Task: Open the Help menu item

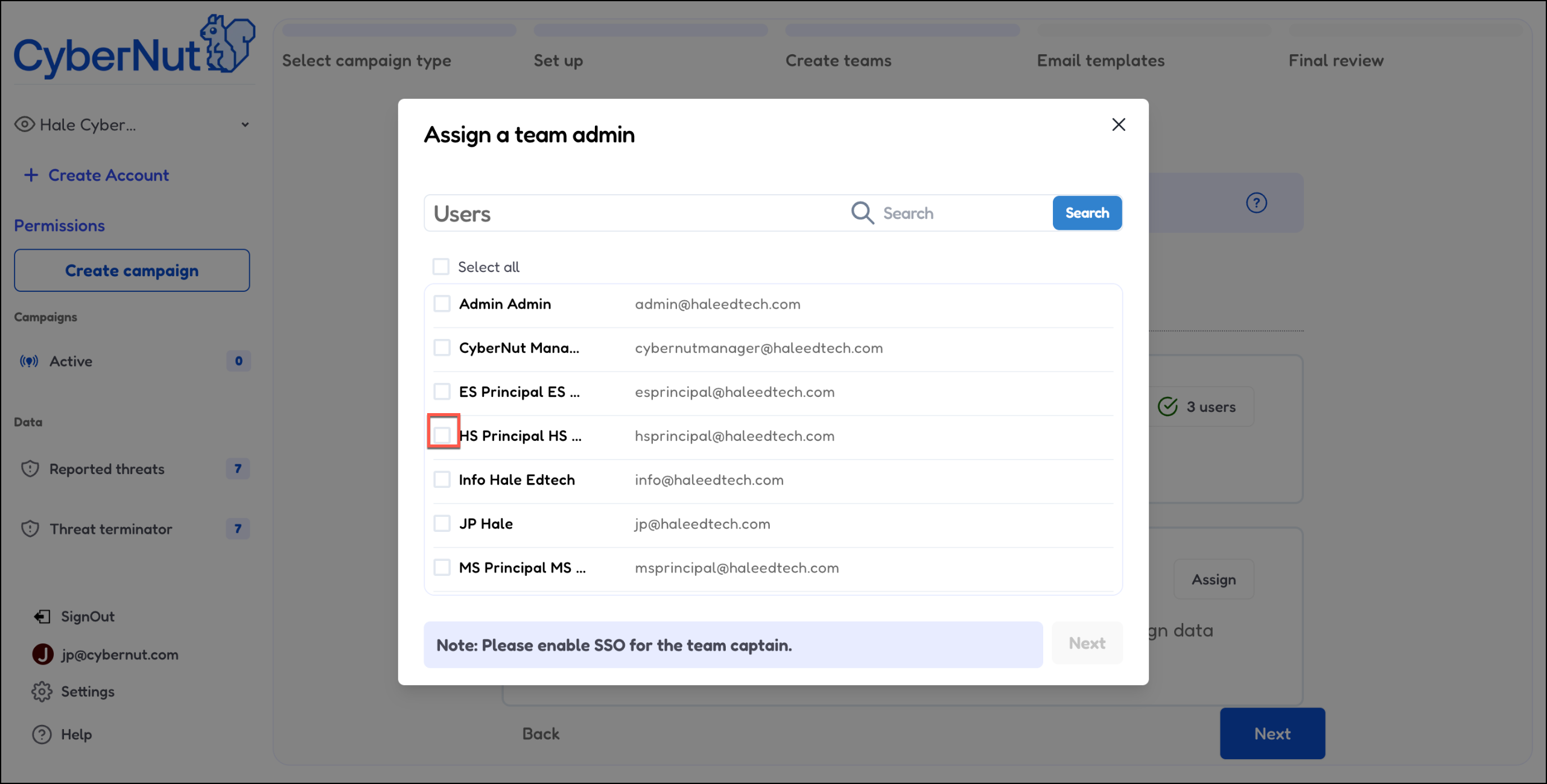Action: [76, 735]
